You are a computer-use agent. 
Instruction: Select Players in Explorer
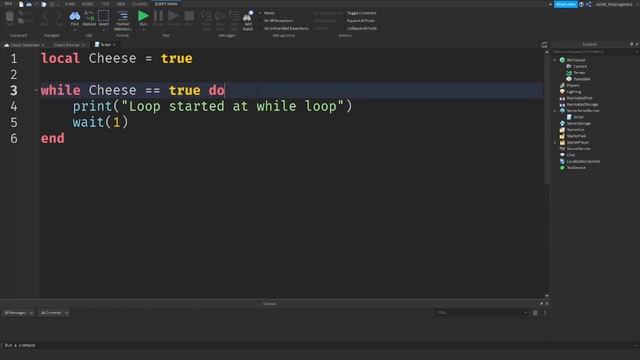(x=573, y=85)
